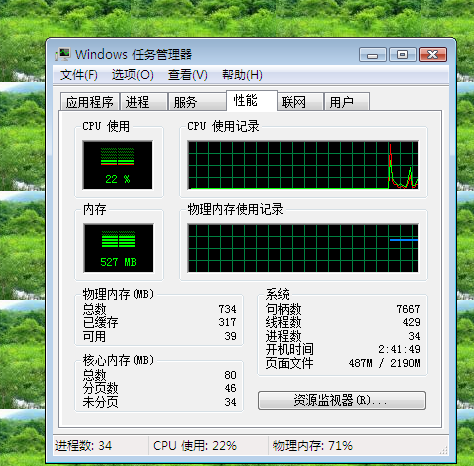Switch to the 服务 tab
Screen dimensions: 474x466
click(x=197, y=102)
